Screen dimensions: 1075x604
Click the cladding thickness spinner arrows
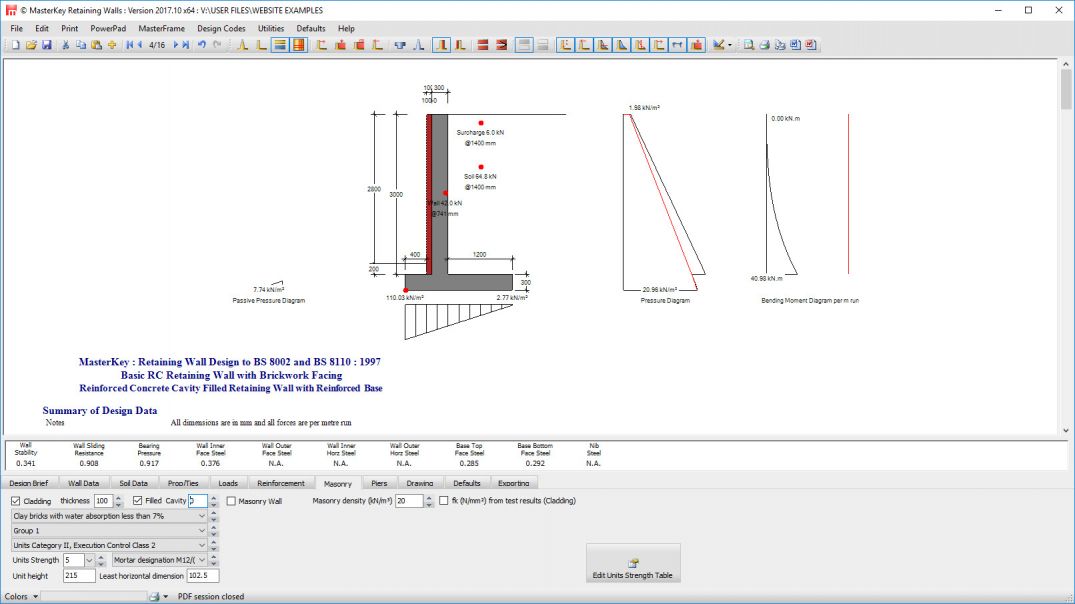pos(119,501)
